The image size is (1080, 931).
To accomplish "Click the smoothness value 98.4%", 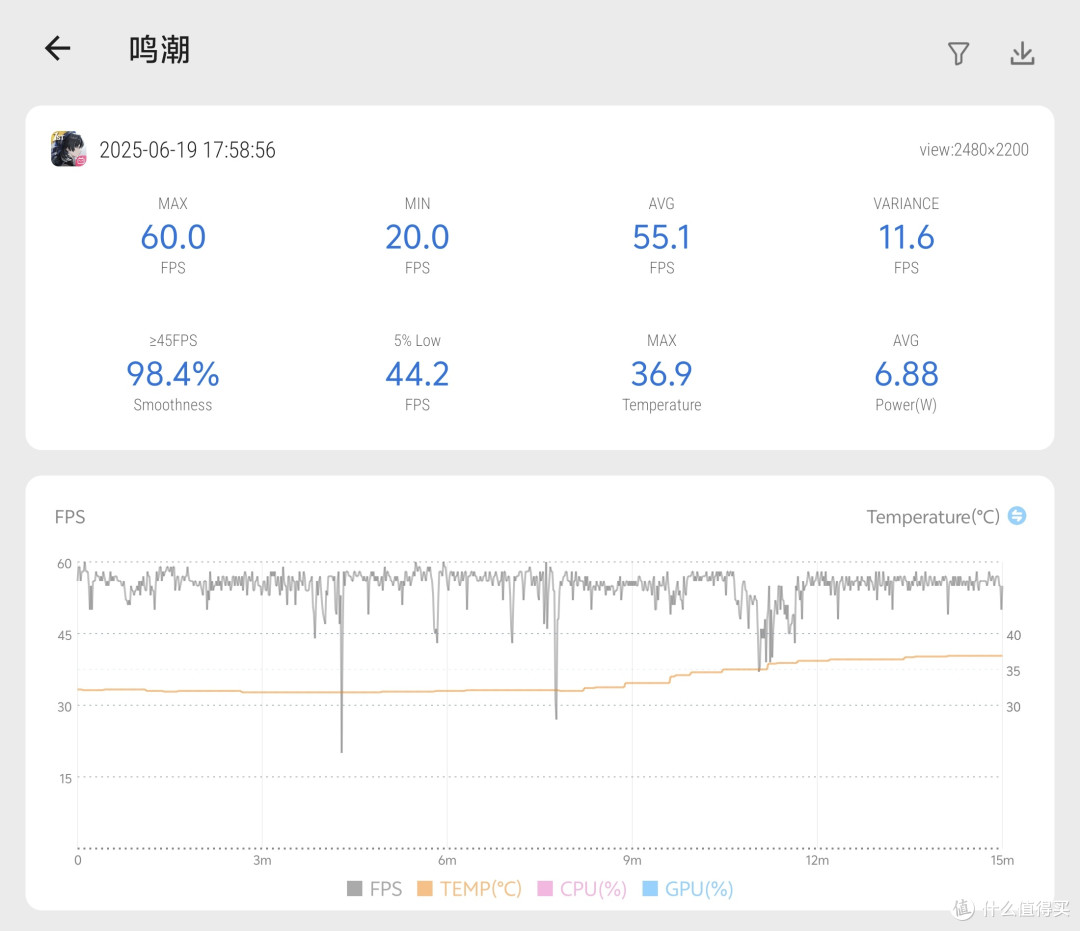I will tap(173, 374).
